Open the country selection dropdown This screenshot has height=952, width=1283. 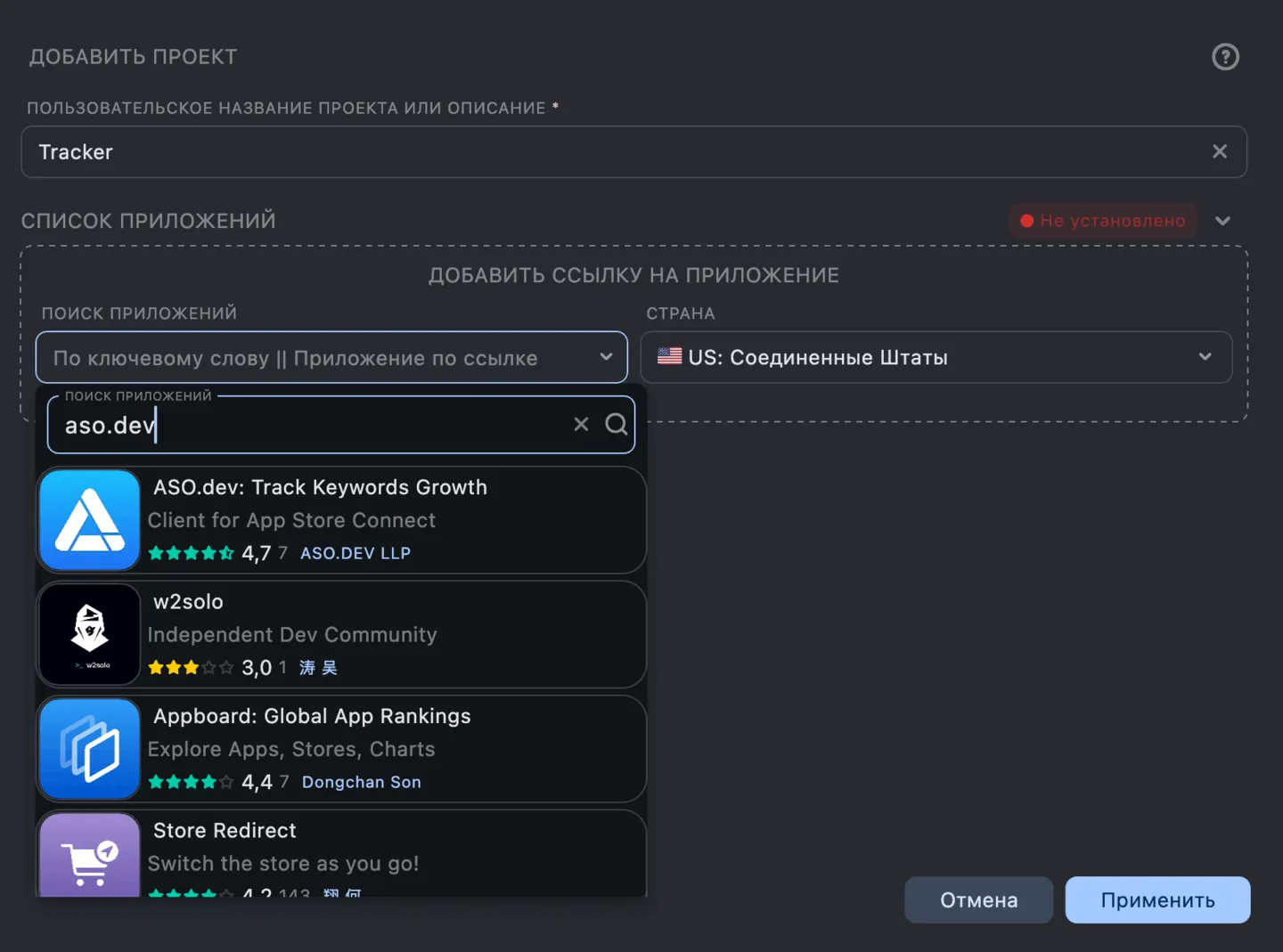coord(1205,357)
